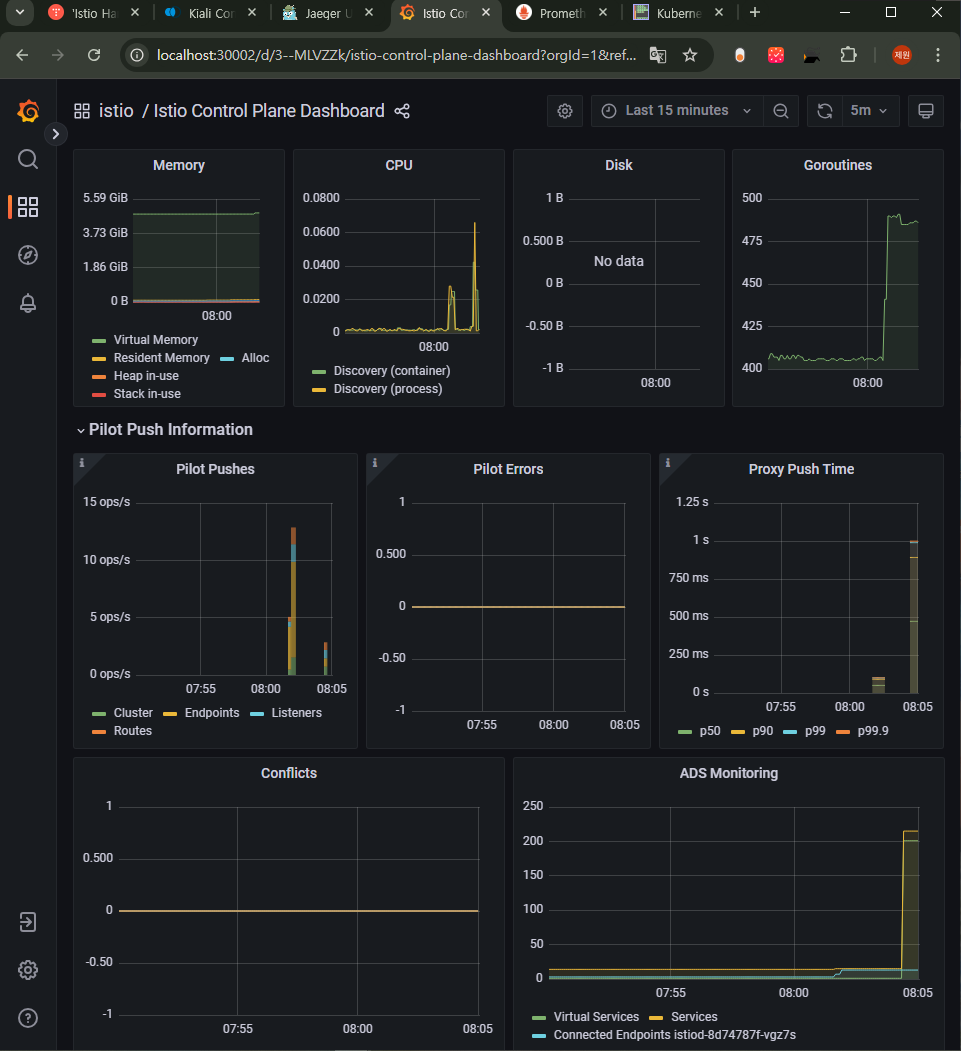The image size is (961, 1051).
Task: Open the 5m refresh interval dropdown
Action: (x=869, y=111)
